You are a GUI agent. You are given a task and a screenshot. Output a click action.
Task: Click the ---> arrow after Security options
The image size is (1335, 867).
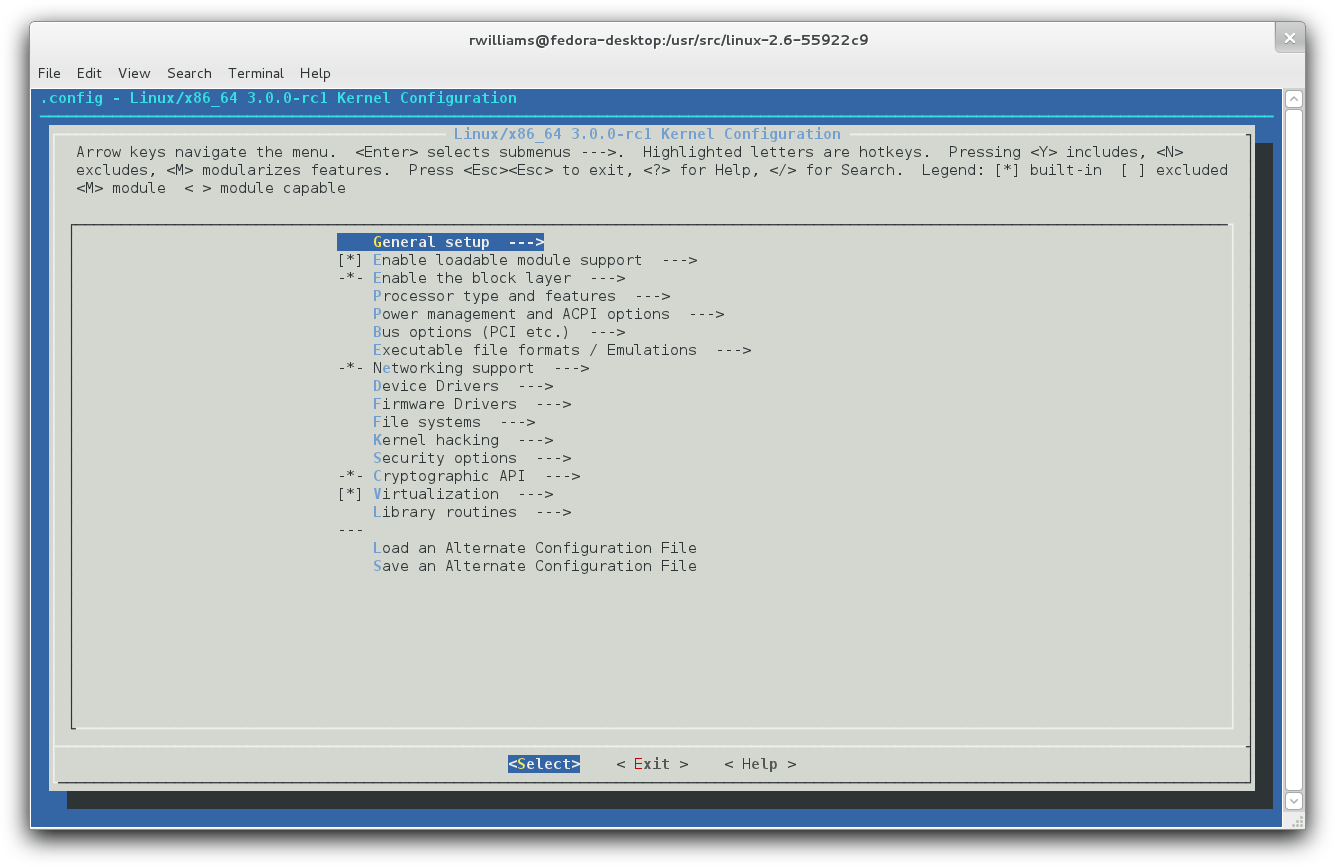pos(553,458)
